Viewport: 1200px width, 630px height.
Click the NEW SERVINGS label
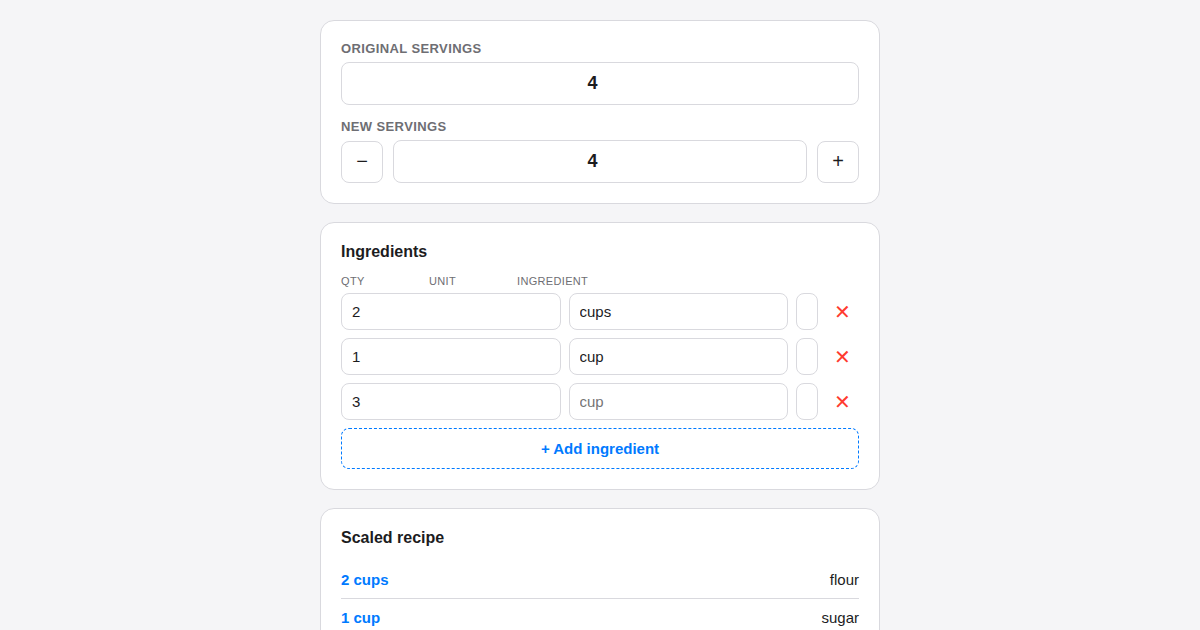click(x=394, y=126)
